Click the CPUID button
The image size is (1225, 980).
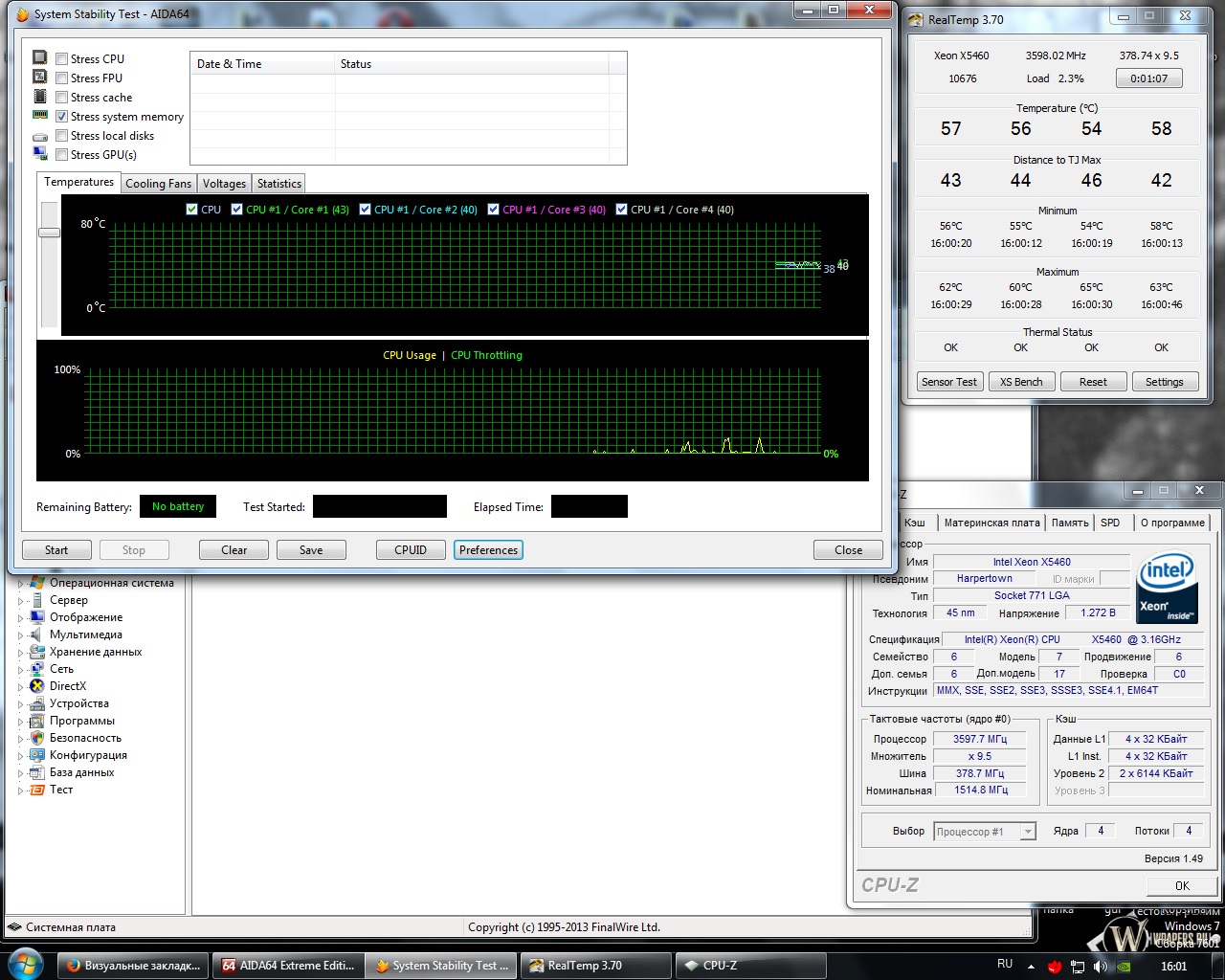(x=411, y=550)
